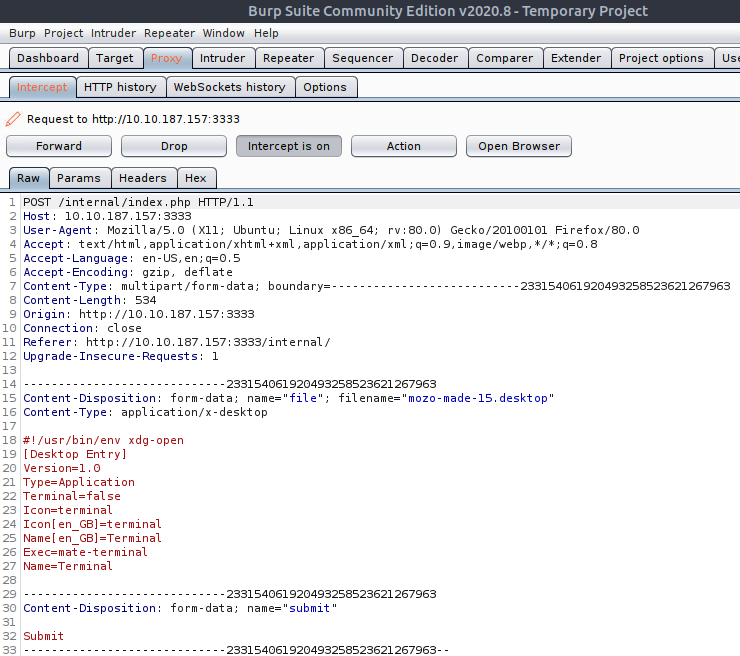Image resolution: width=740 pixels, height=656 pixels.
Task: Select the Raw view tab
Action: 29,178
